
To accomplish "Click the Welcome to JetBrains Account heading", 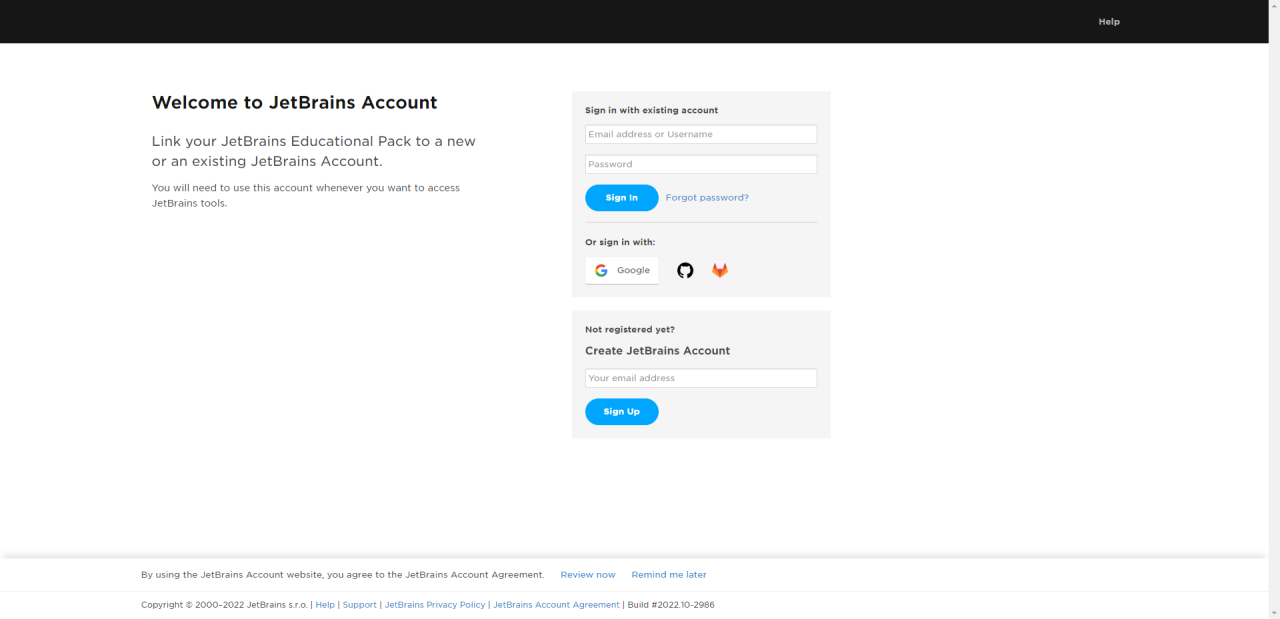I will click(295, 102).
